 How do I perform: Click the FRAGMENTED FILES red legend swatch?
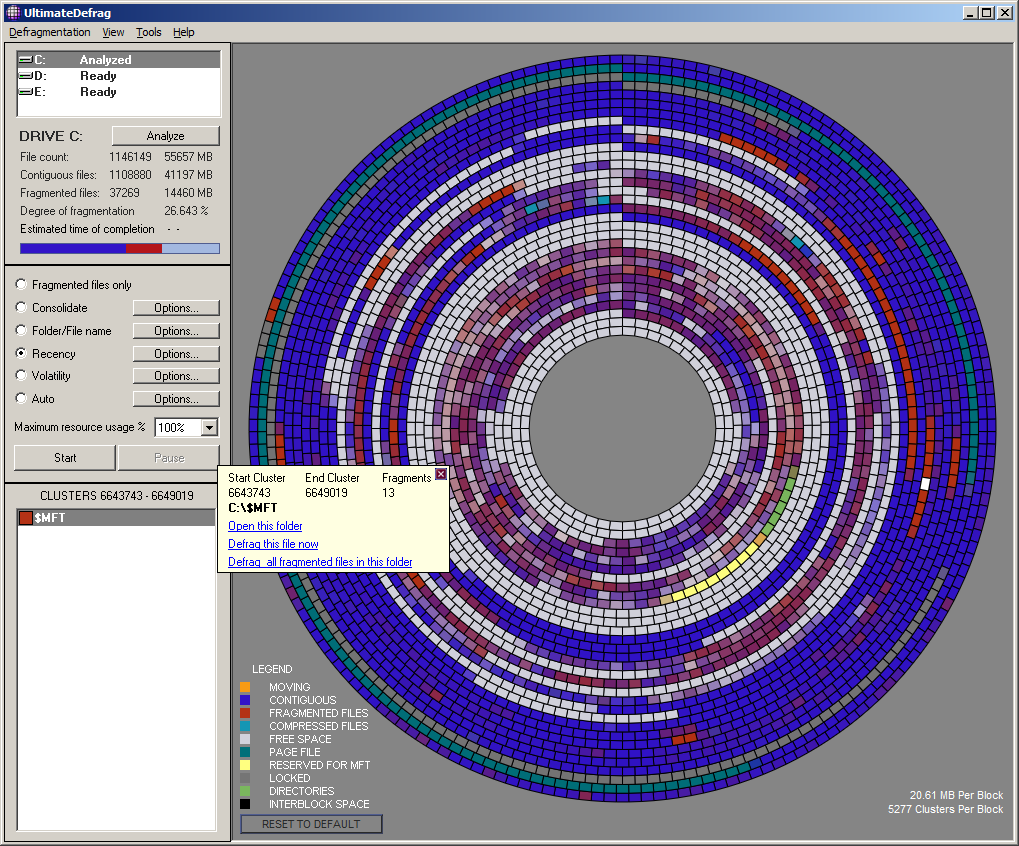[245, 713]
